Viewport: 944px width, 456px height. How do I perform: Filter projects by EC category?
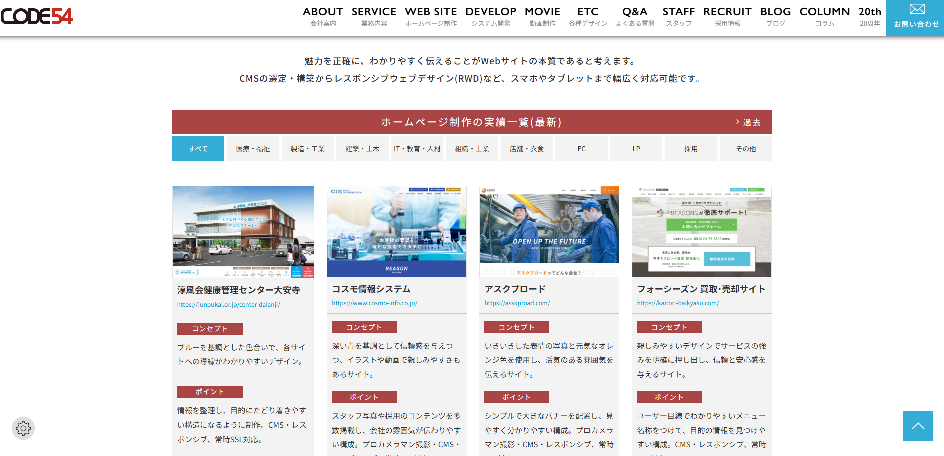[581, 149]
